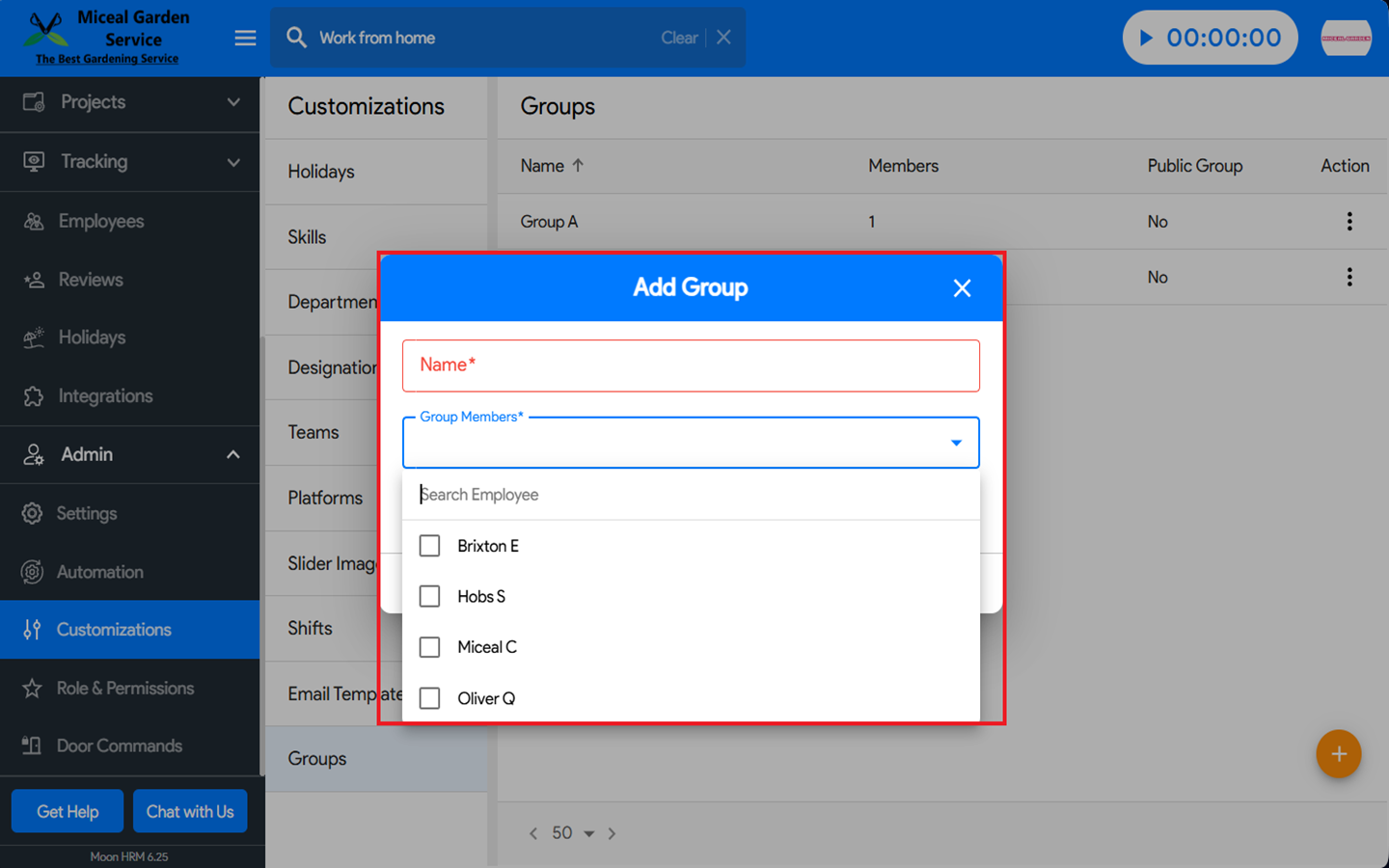Check the Brixton E checkbox
1389x868 pixels.
point(430,546)
